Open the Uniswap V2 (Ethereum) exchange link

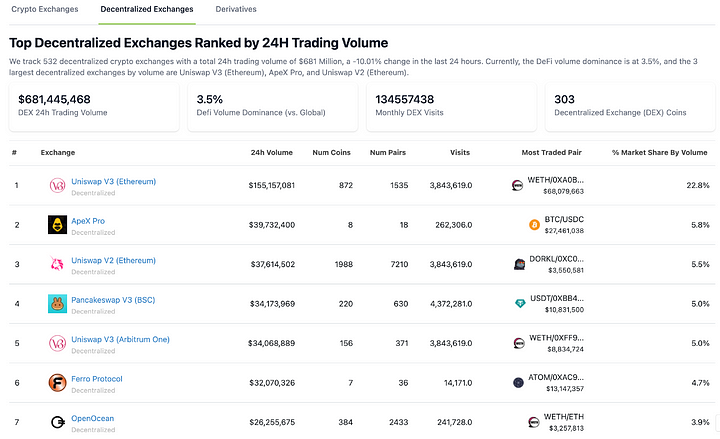tap(113, 260)
